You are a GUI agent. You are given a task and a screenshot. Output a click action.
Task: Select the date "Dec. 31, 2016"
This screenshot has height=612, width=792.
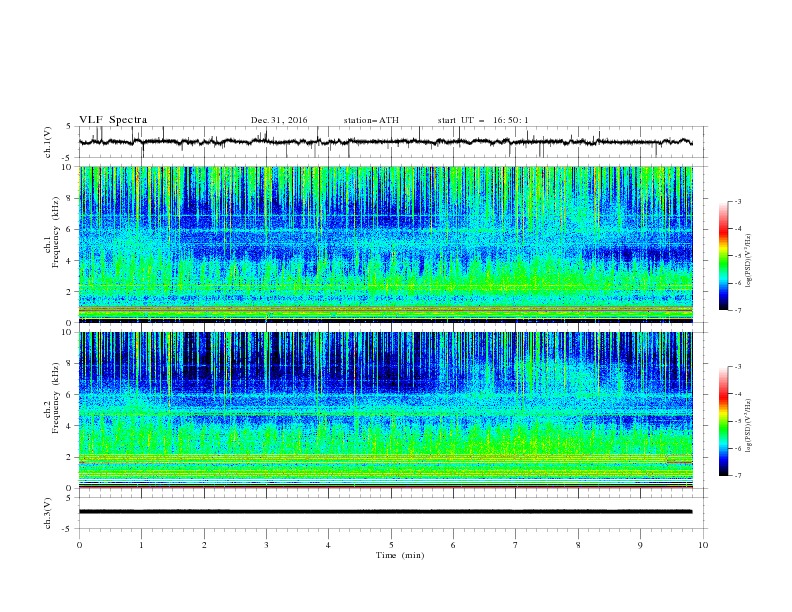coord(279,120)
